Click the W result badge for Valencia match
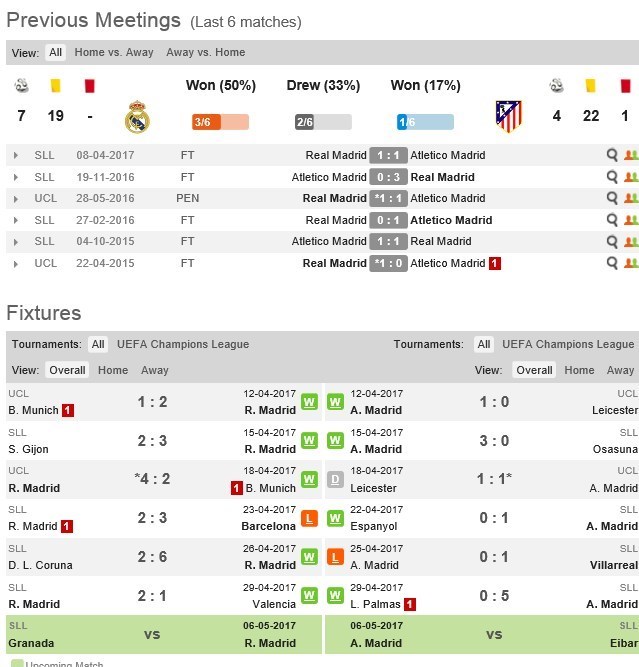Viewport: 639px width, 667px height. click(x=310, y=596)
